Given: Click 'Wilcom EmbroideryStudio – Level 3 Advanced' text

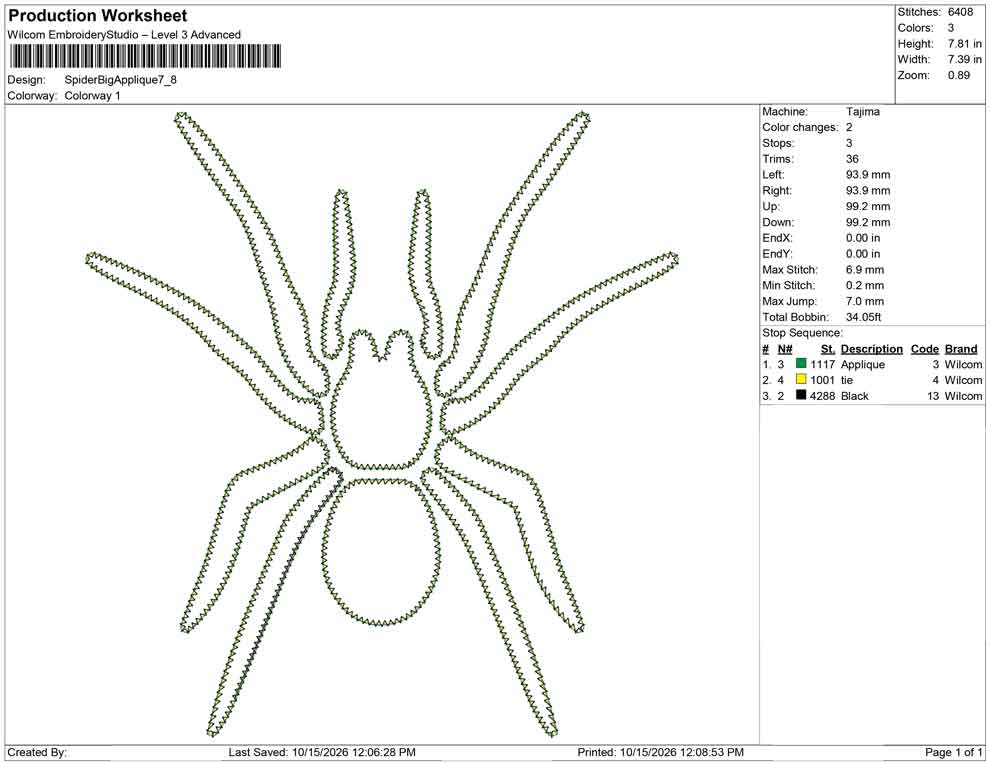Looking at the screenshot, I should click(x=124, y=35).
